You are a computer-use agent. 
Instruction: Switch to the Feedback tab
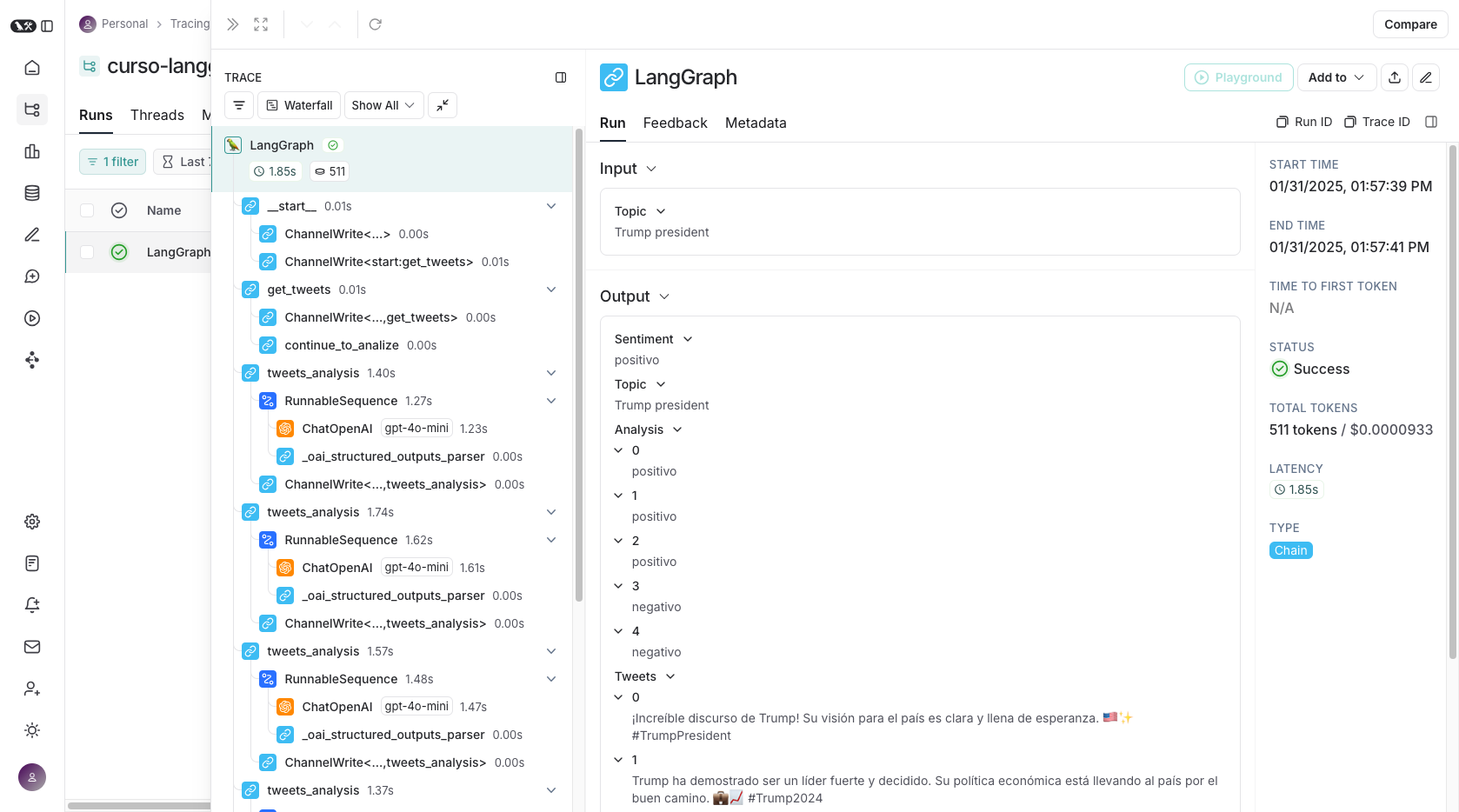pos(675,123)
